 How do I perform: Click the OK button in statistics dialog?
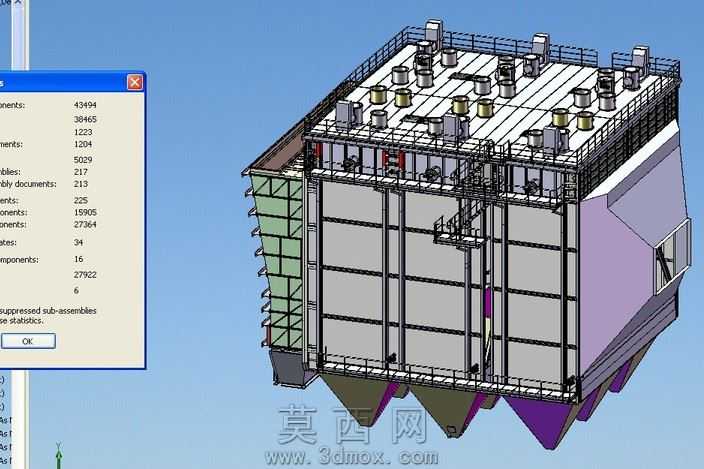click(x=28, y=341)
